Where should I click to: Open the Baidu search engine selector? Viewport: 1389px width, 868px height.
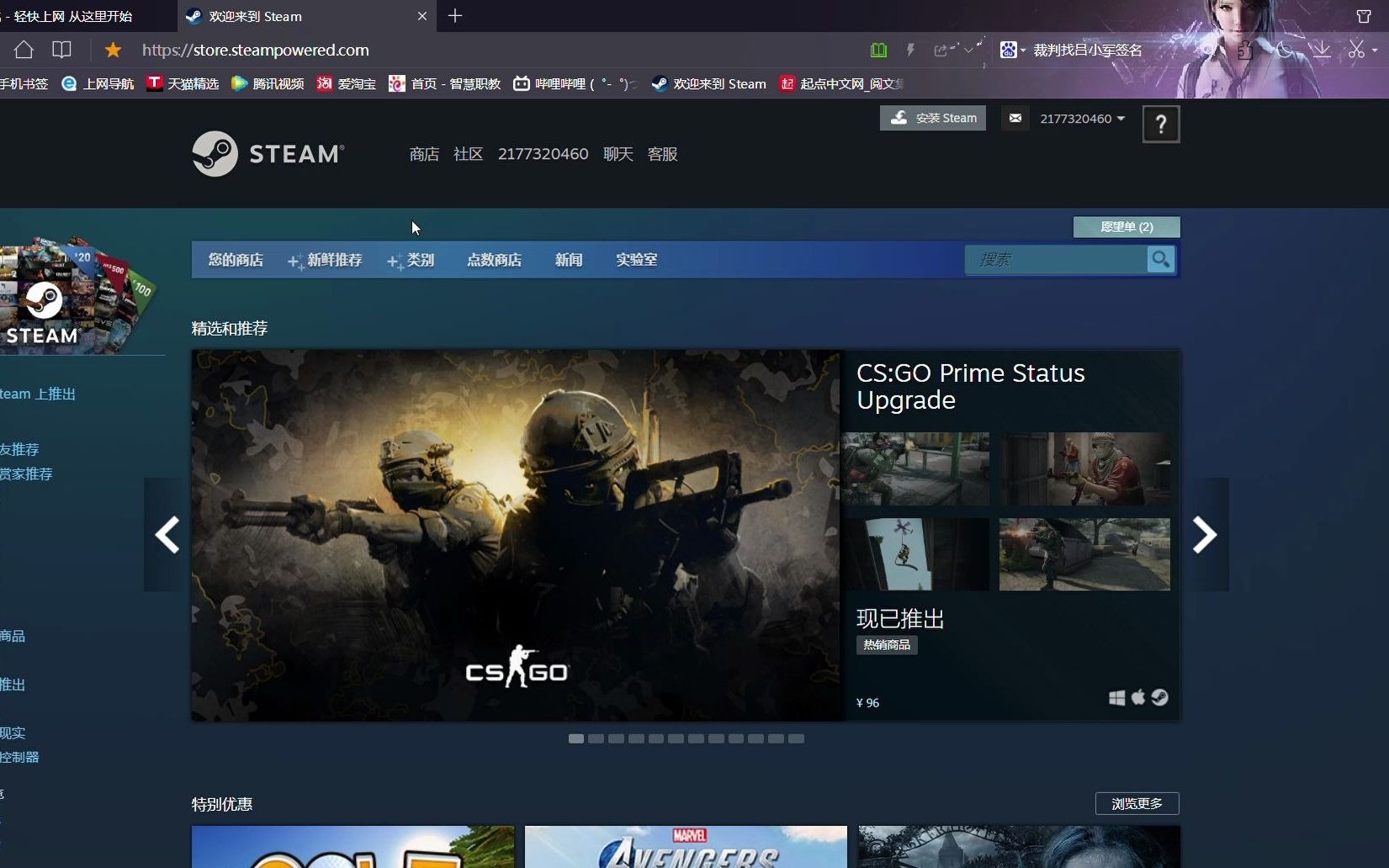(x=1012, y=50)
